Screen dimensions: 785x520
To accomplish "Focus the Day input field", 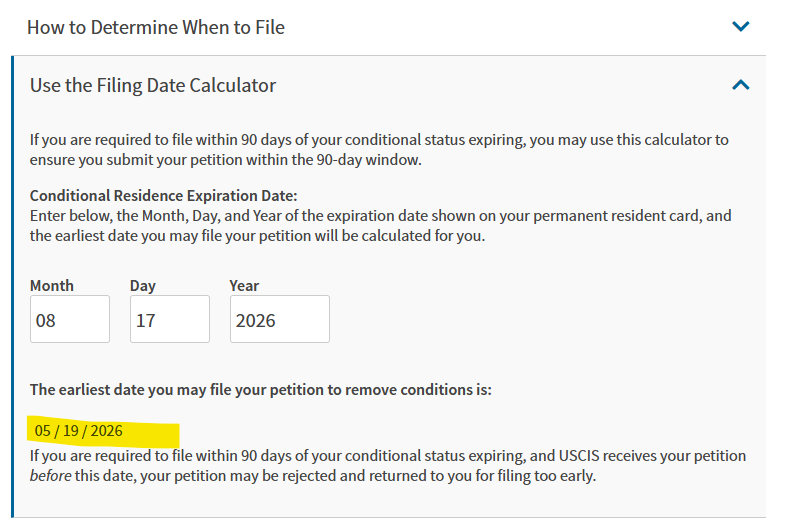I will coord(169,320).
